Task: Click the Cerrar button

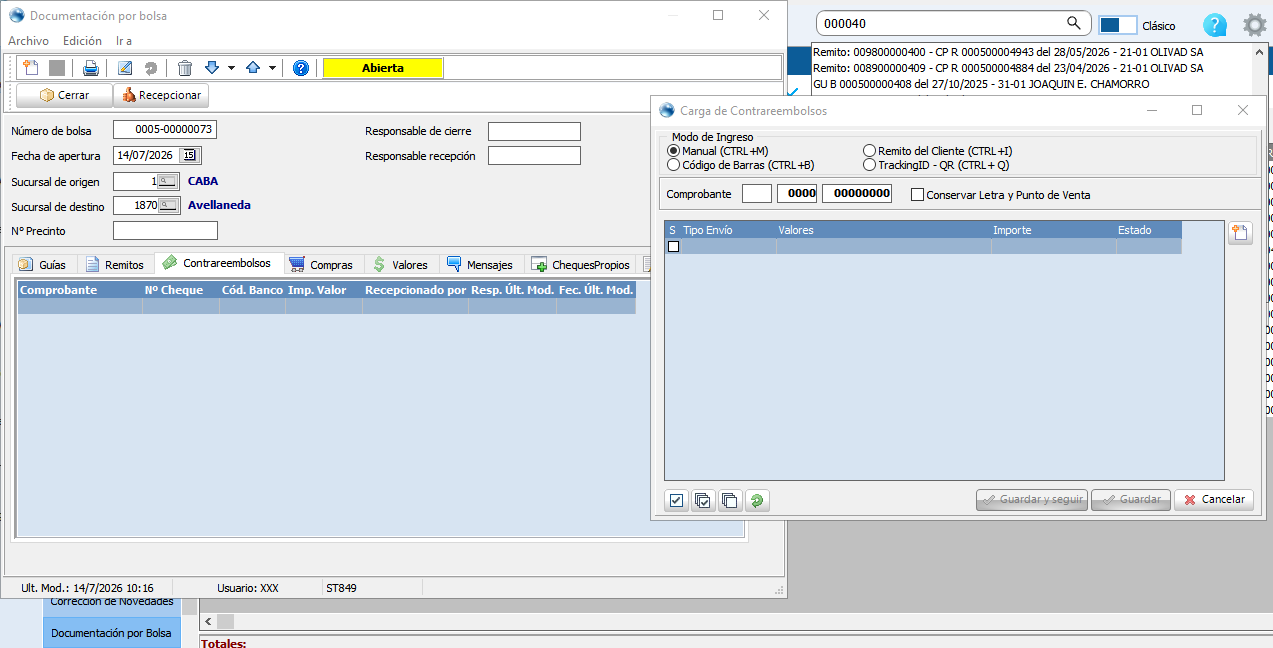Action: point(64,95)
